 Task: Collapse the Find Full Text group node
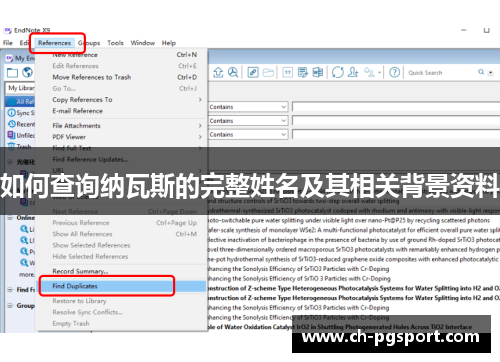pos(10,290)
